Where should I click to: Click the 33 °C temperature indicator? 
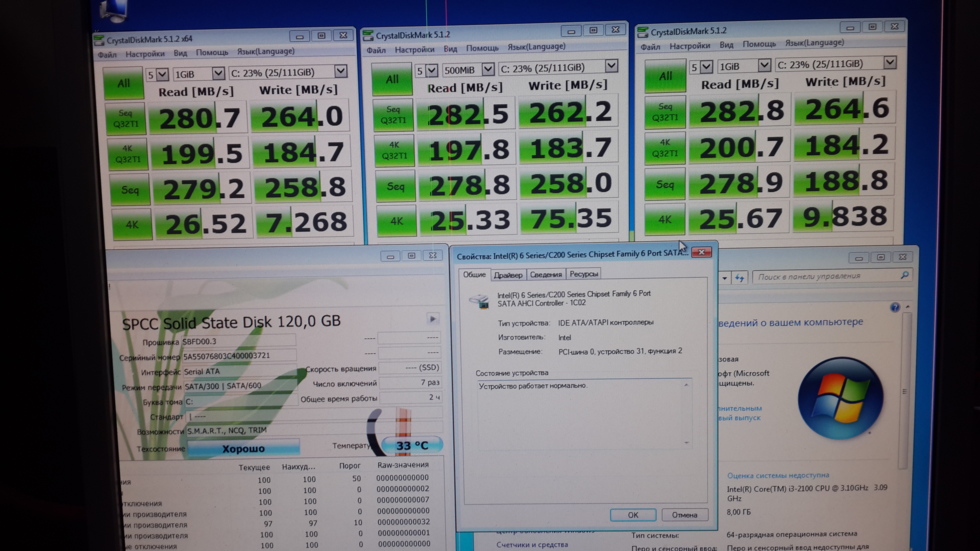coord(411,446)
